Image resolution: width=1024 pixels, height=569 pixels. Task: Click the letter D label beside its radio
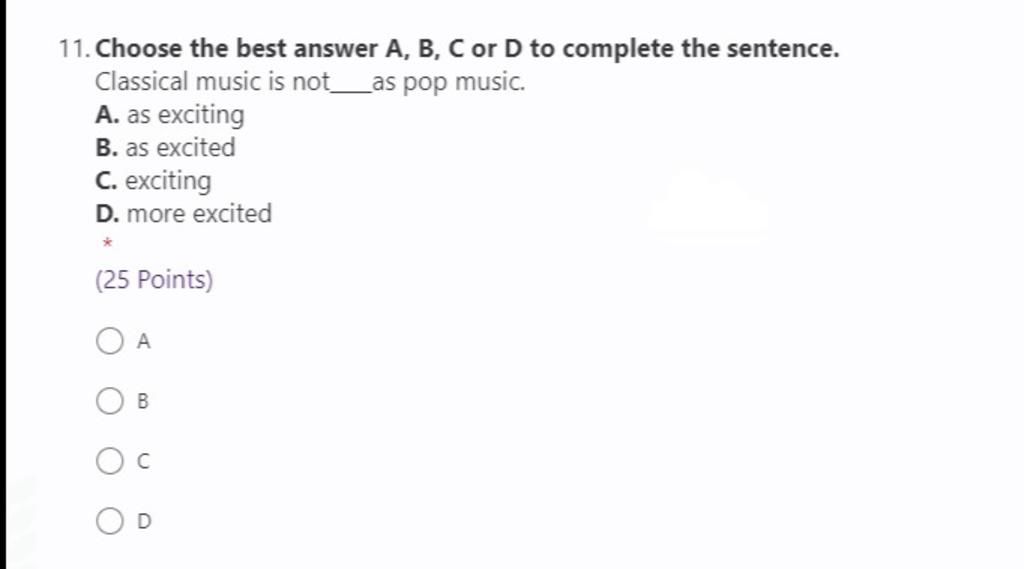point(144,521)
